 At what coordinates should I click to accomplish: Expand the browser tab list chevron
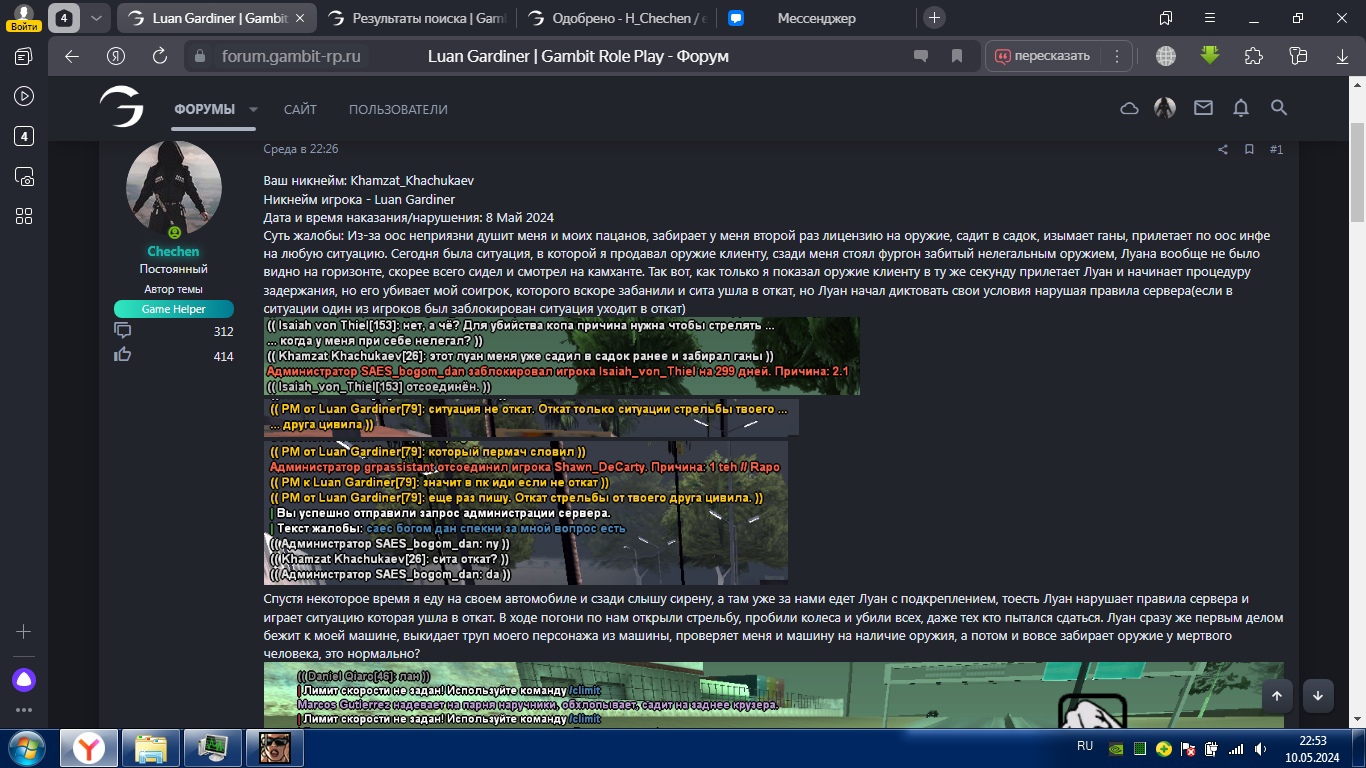[x=95, y=18]
